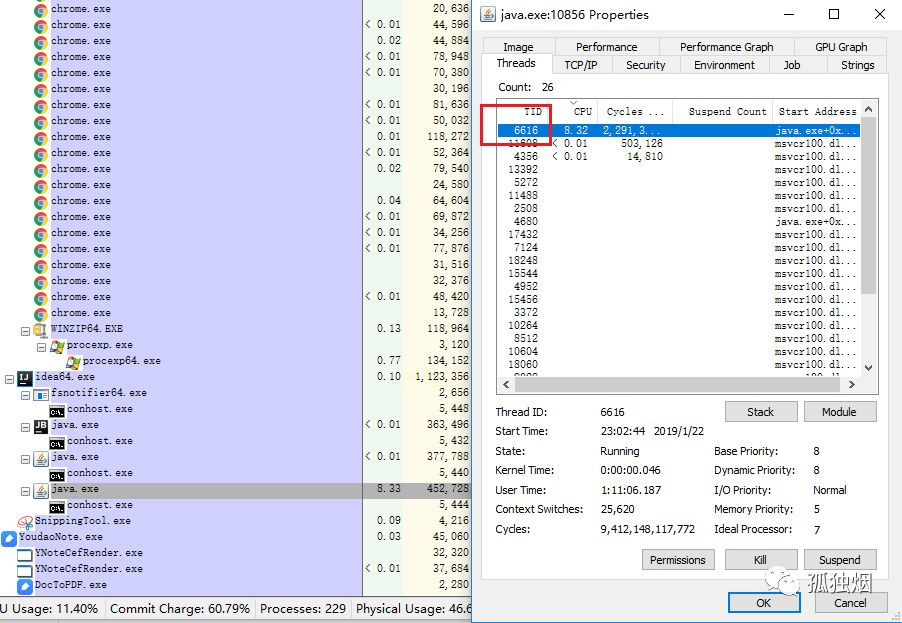
Task: Click the DocToPDF.exe icon
Action: tap(25, 586)
